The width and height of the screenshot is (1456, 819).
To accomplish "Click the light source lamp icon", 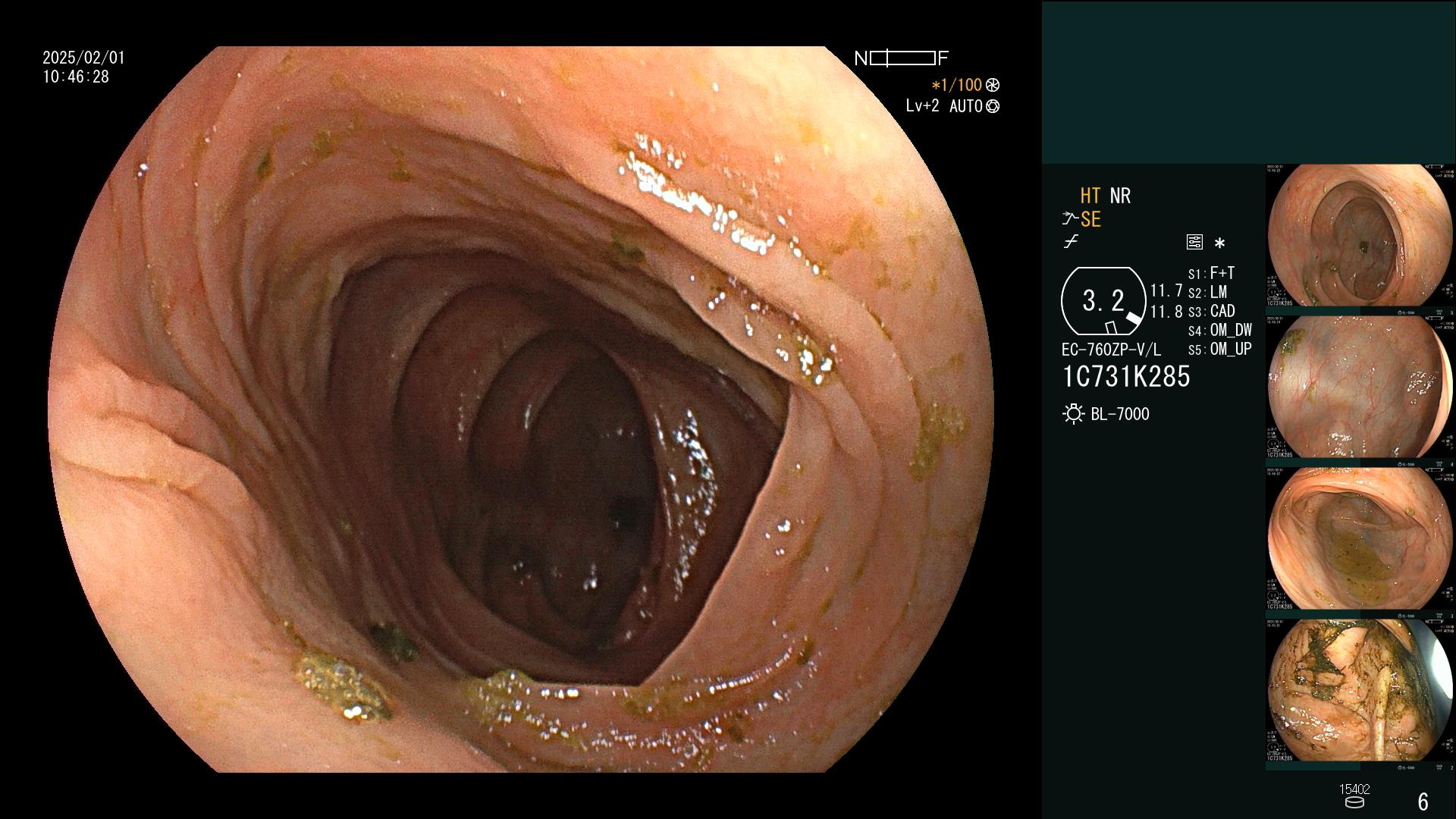I will click(x=1073, y=414).
